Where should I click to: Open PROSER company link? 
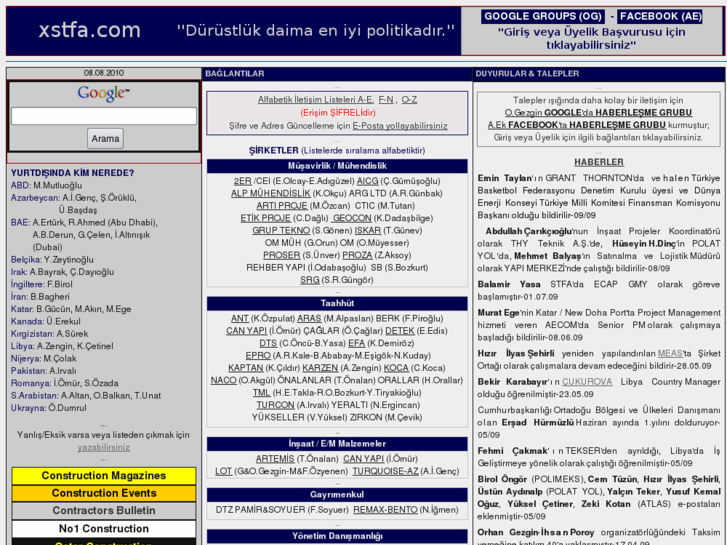pyautogui.click(x=281, y=256)
